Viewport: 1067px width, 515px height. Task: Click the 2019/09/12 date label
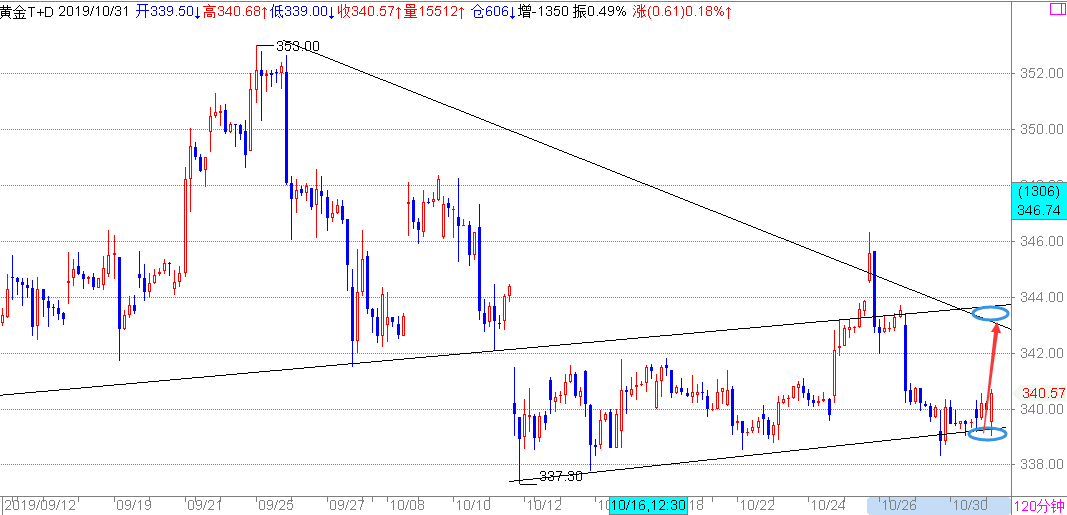[x=39, y=505]
